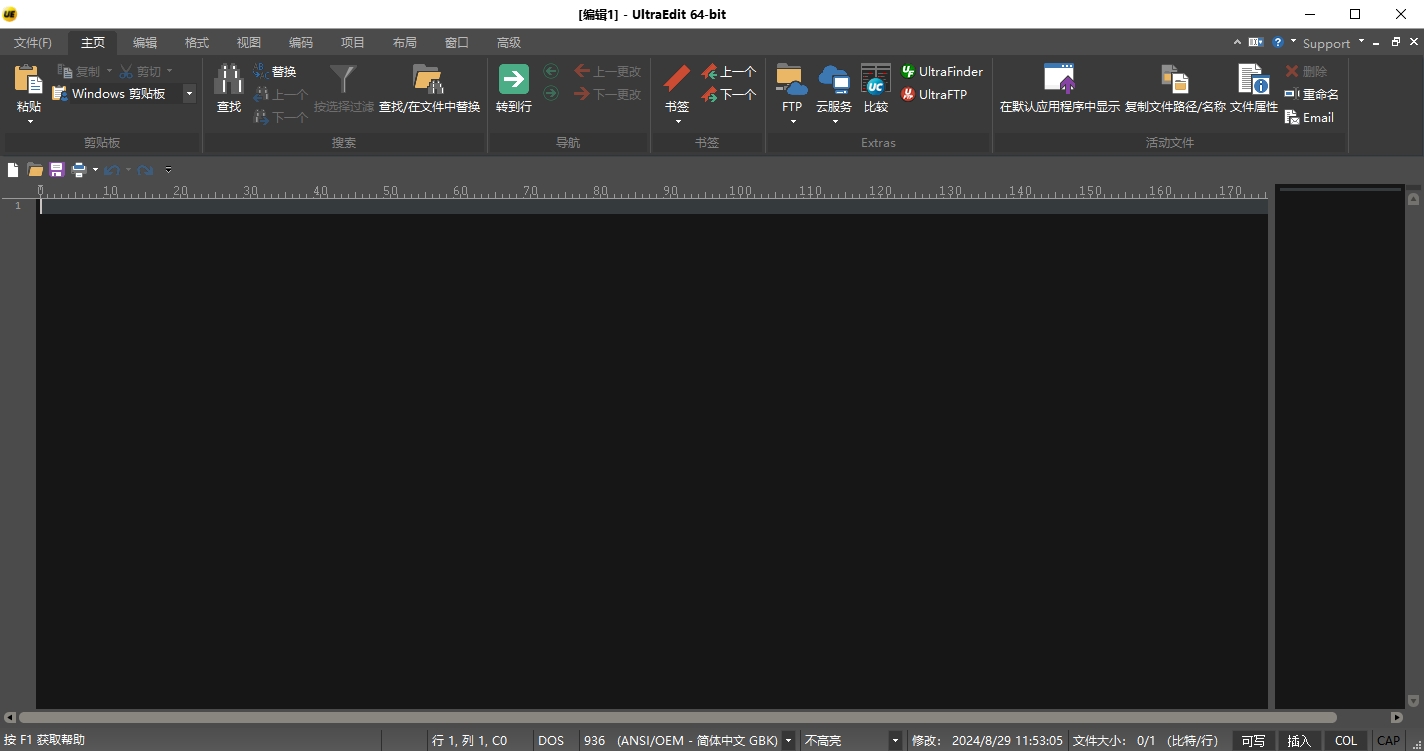Click the horizontal scrollbar at bottom
Viewport: 1424px width, 751px height.
677,717
